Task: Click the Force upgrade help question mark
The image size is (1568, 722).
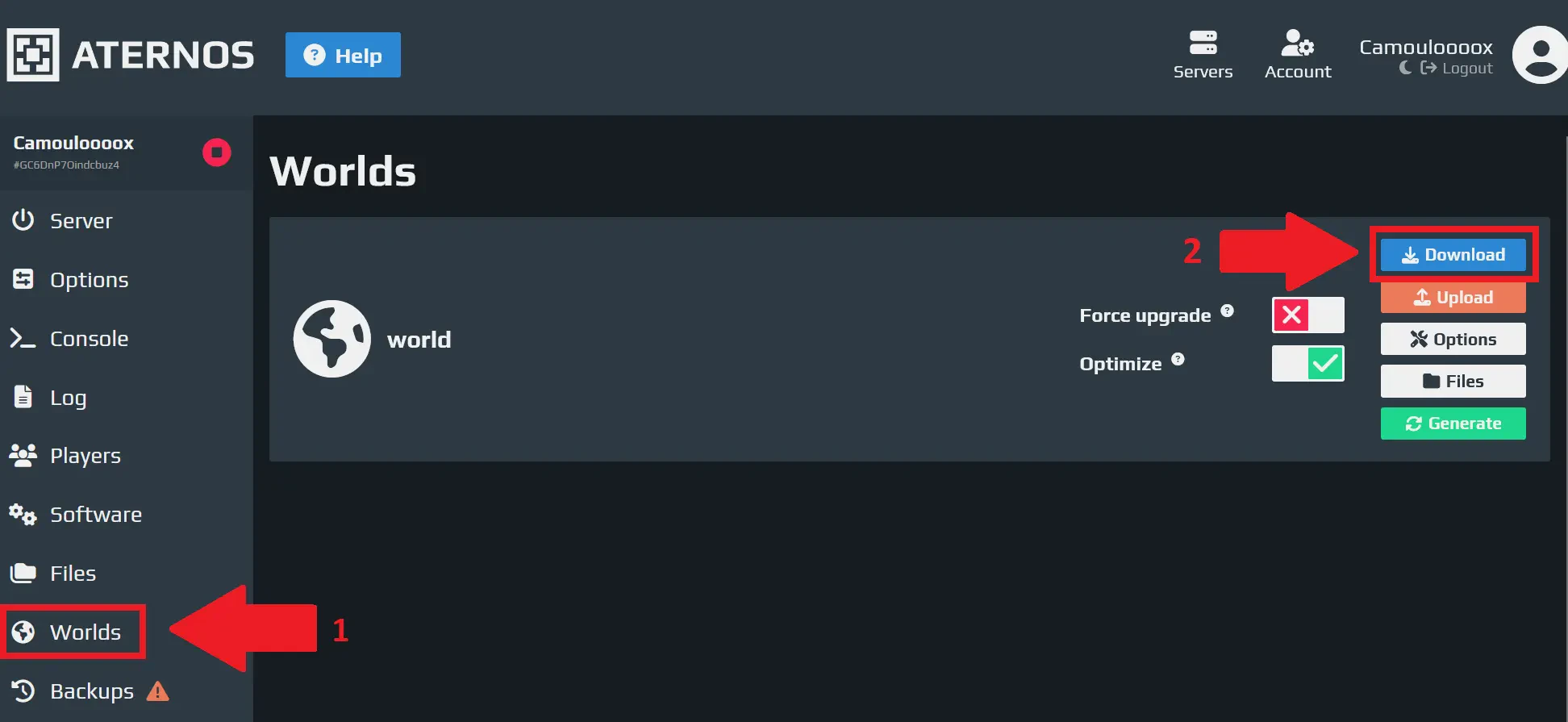Action: (1227, 311)
